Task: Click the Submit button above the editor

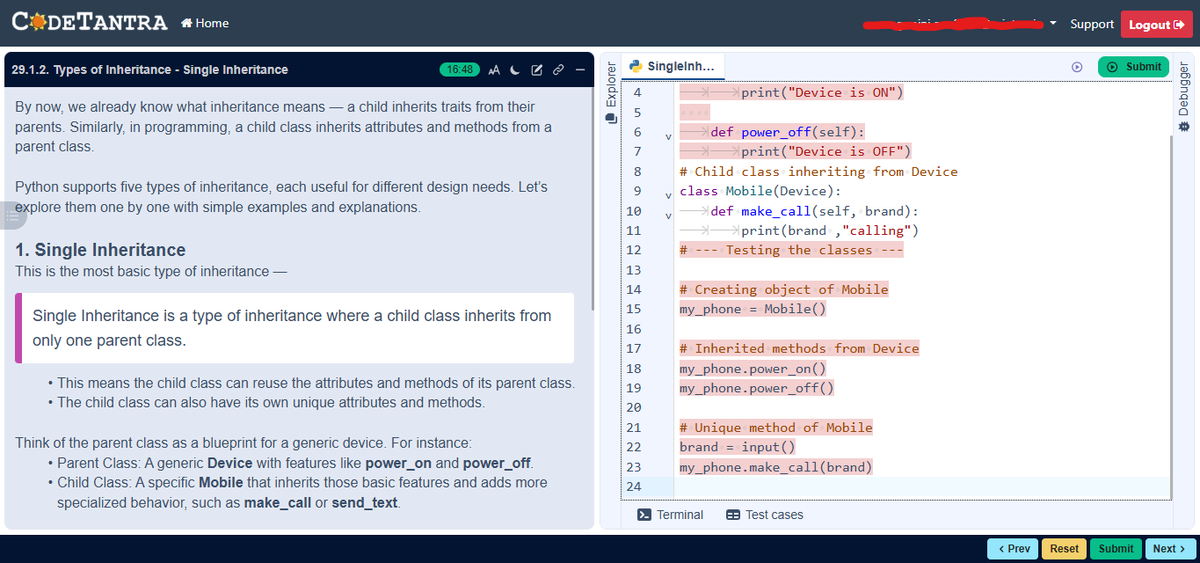Action: point(1134,67)
